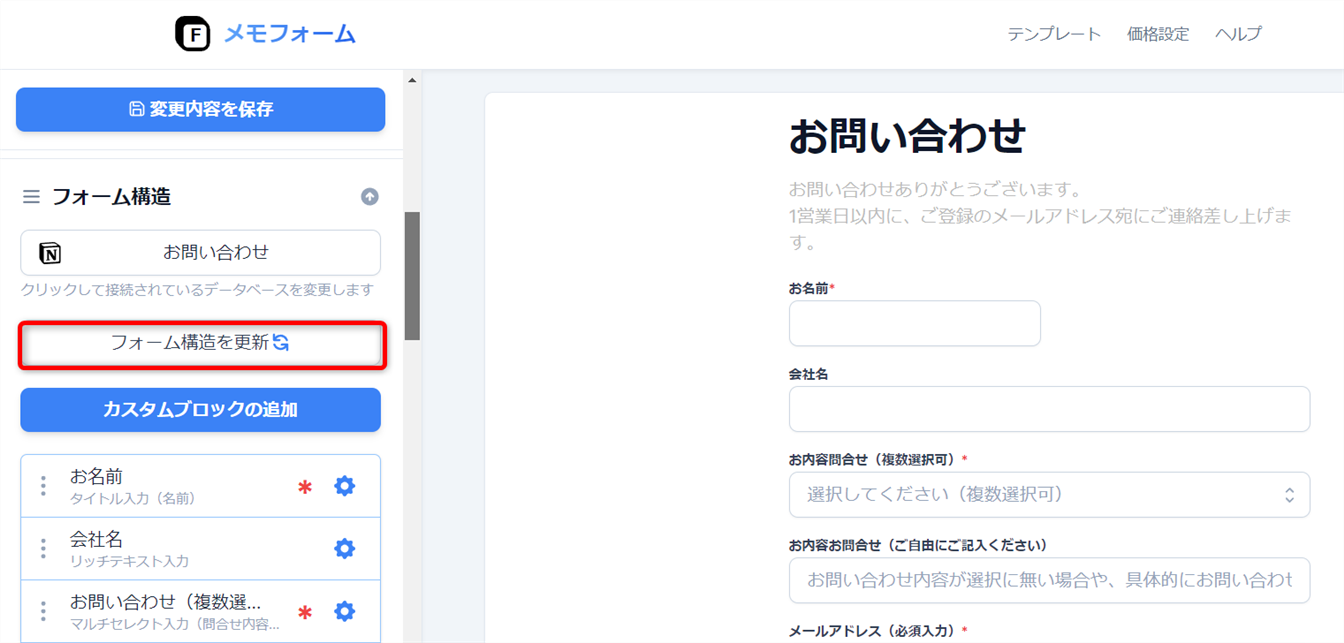This screenshot has width=1344, height=643.
Task: Grab the drag handle of 会社名 block
Action: click(x=43, y=549)
